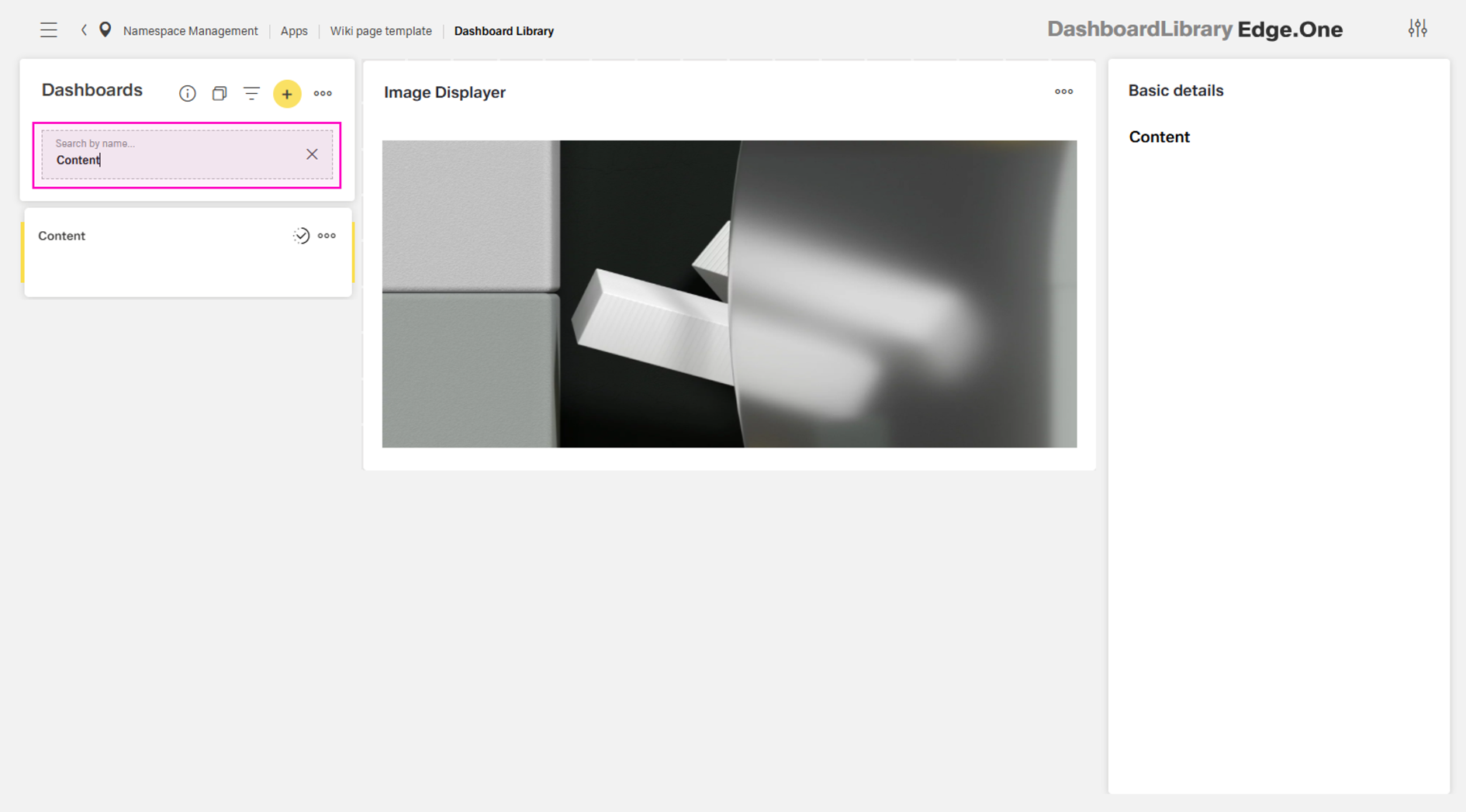
Task: Click the location pin icon
Action: pos(105,30)
